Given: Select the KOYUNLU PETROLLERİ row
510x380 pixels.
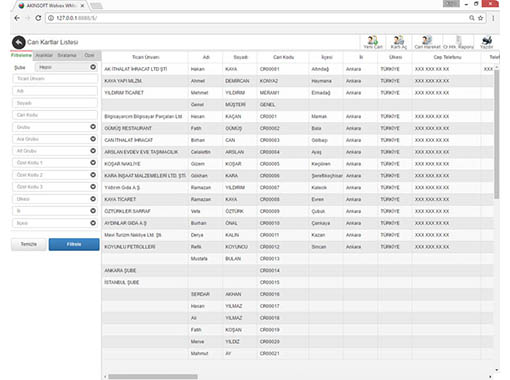Looking at the screenshot, I should [298, 247].
